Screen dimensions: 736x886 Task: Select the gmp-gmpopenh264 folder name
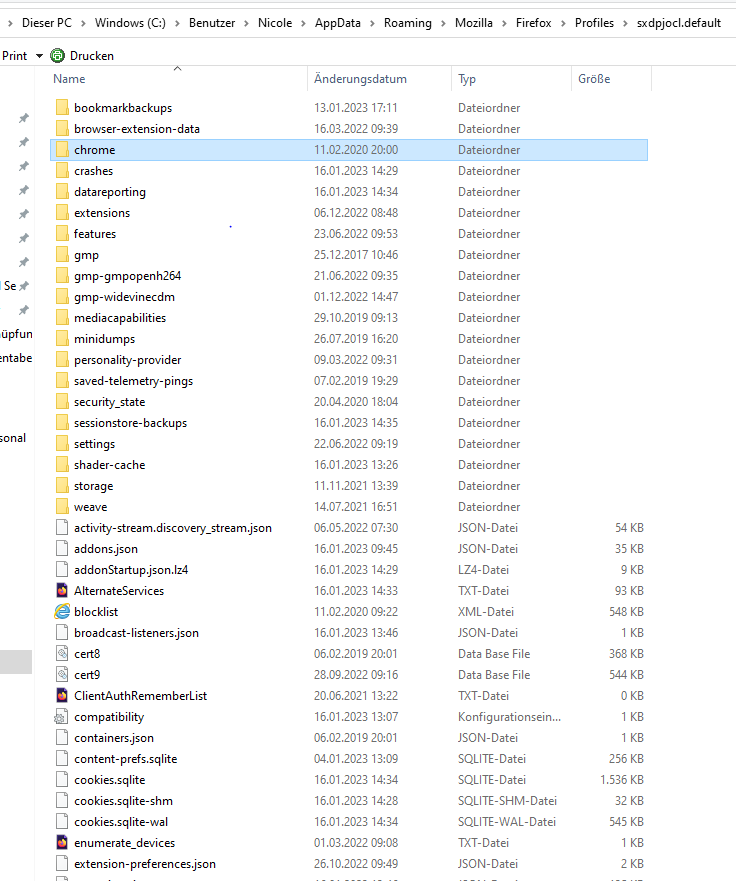[x=128, y=276]
